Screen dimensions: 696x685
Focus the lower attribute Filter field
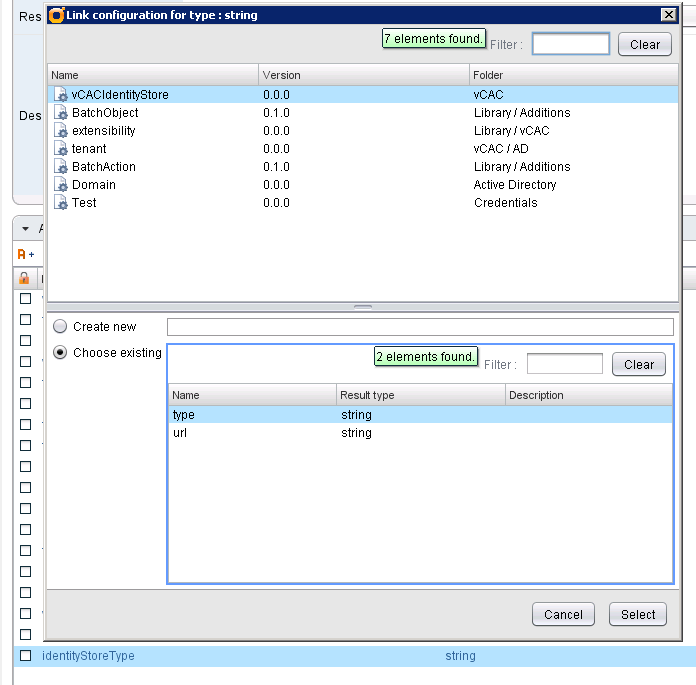pos(565,364)
